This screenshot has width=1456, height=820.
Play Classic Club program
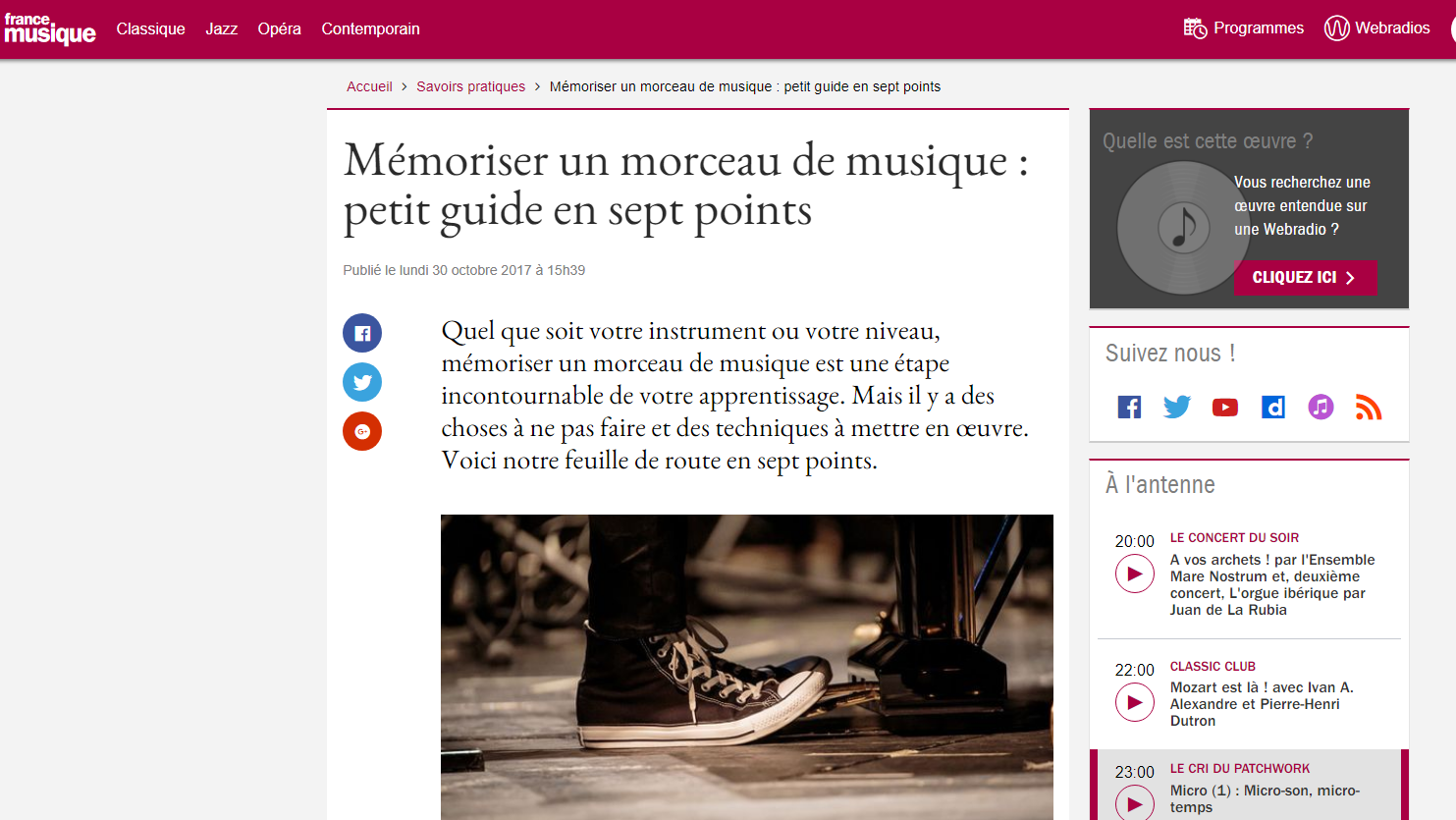(1135, 702)
